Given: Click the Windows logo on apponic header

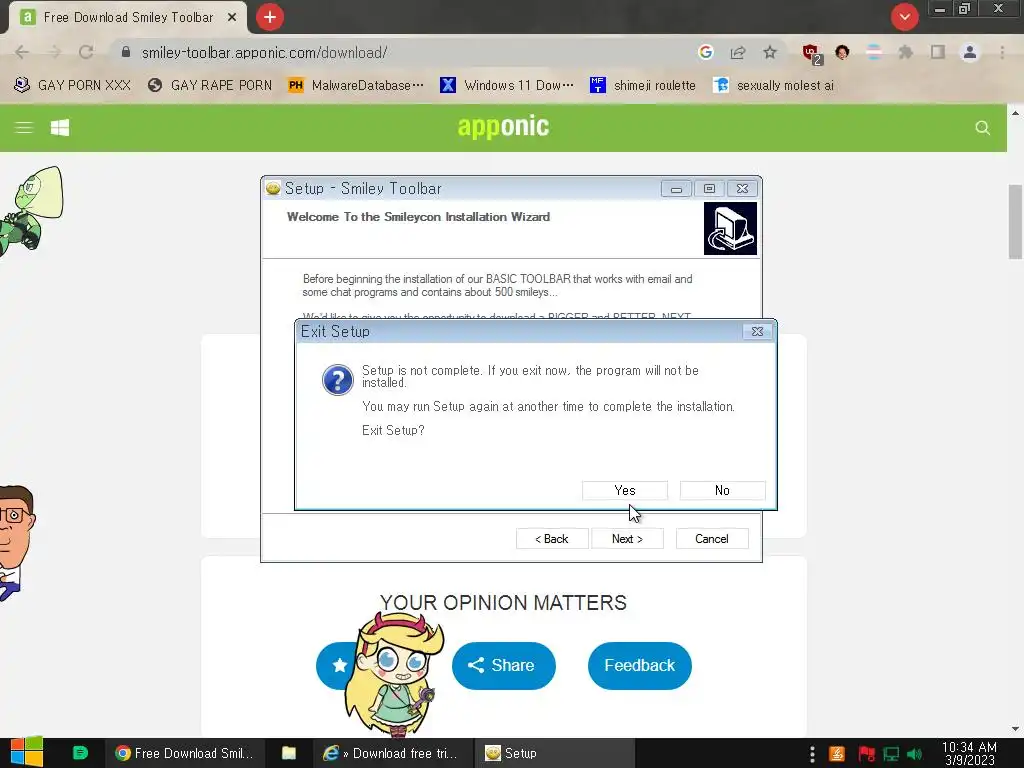Looking at the screenshot, I should (x=60, y=128).
